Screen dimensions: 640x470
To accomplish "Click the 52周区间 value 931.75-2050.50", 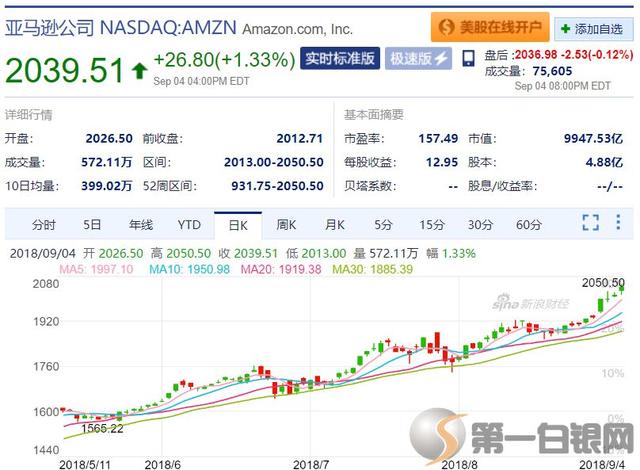I will tap(277, 186).
